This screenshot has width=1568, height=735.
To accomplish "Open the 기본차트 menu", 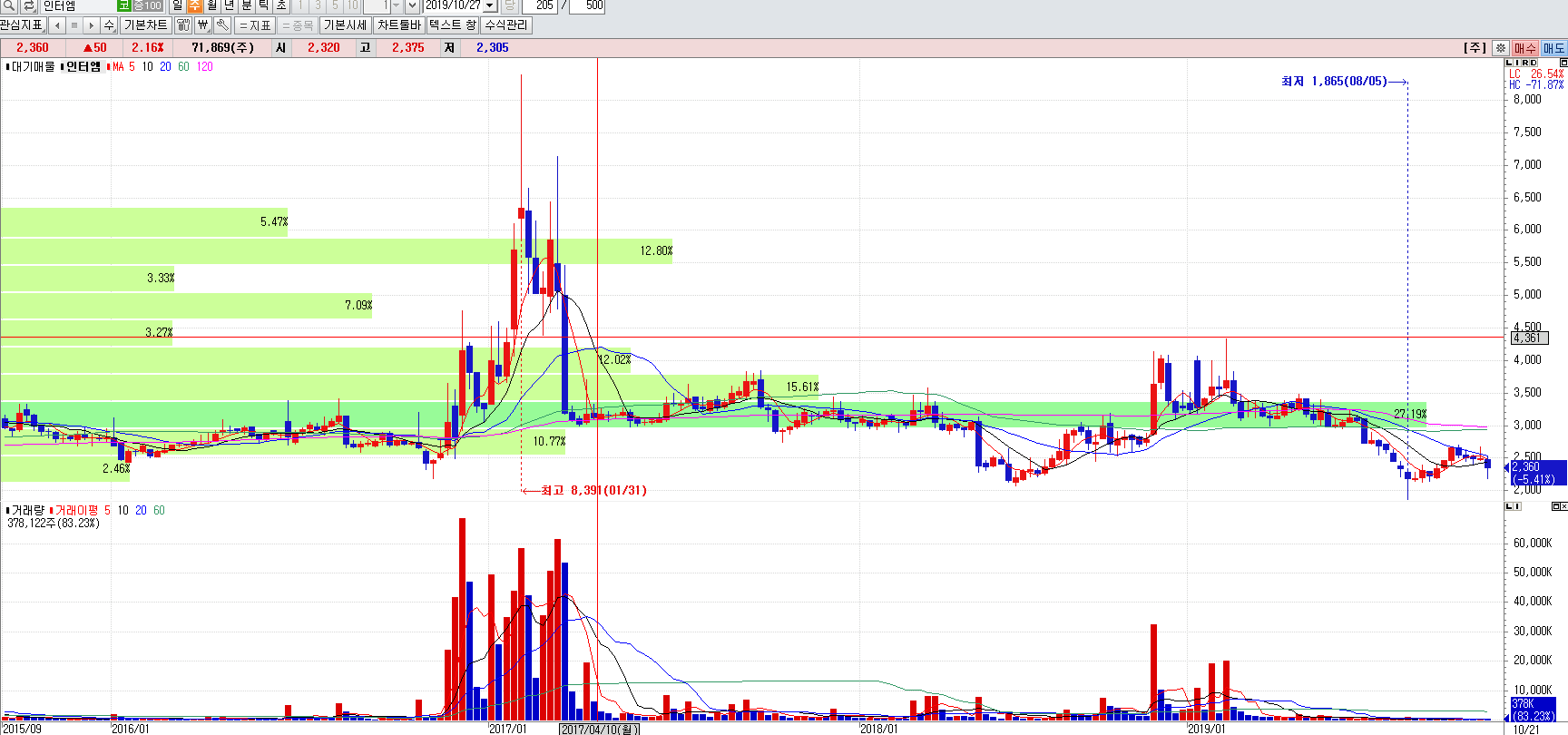I will click(x=145, y=25).
